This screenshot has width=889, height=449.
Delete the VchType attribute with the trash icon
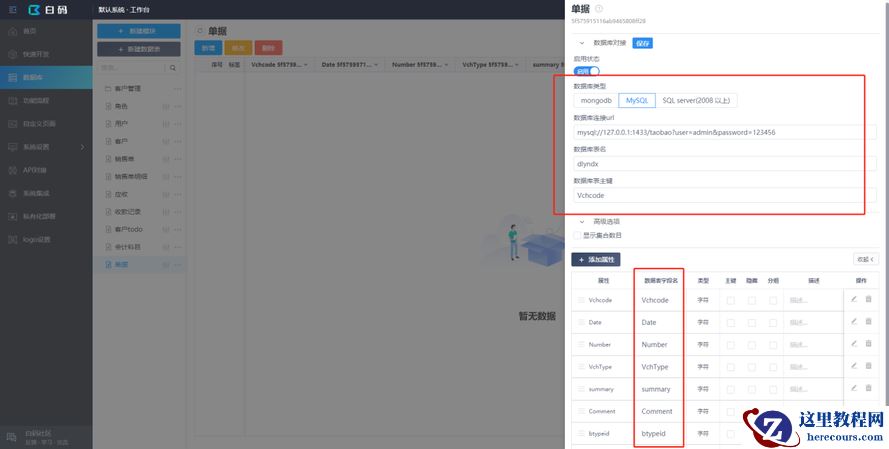[x=868, y=366]
